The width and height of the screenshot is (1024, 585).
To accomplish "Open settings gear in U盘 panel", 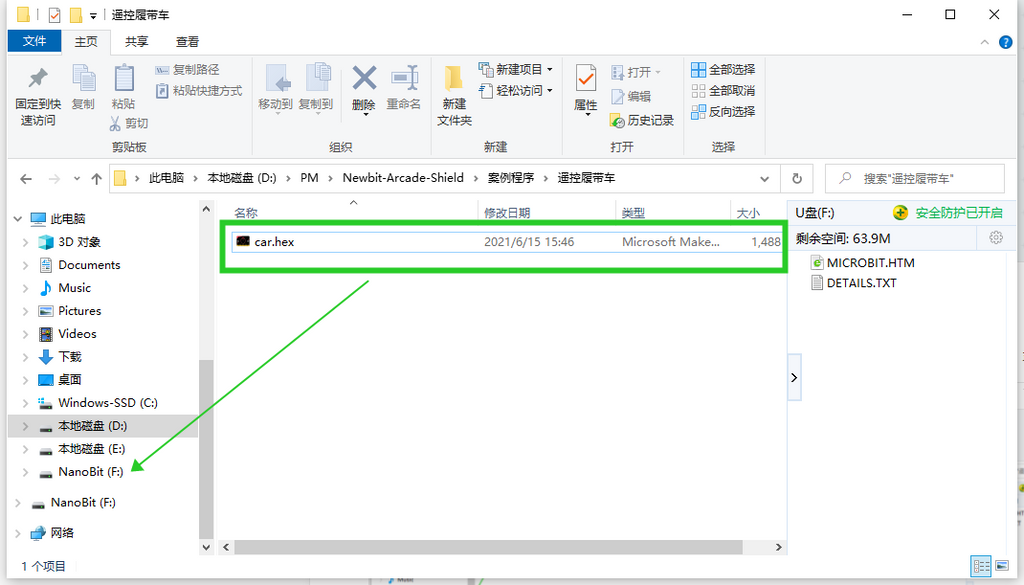I will point(995,238).
